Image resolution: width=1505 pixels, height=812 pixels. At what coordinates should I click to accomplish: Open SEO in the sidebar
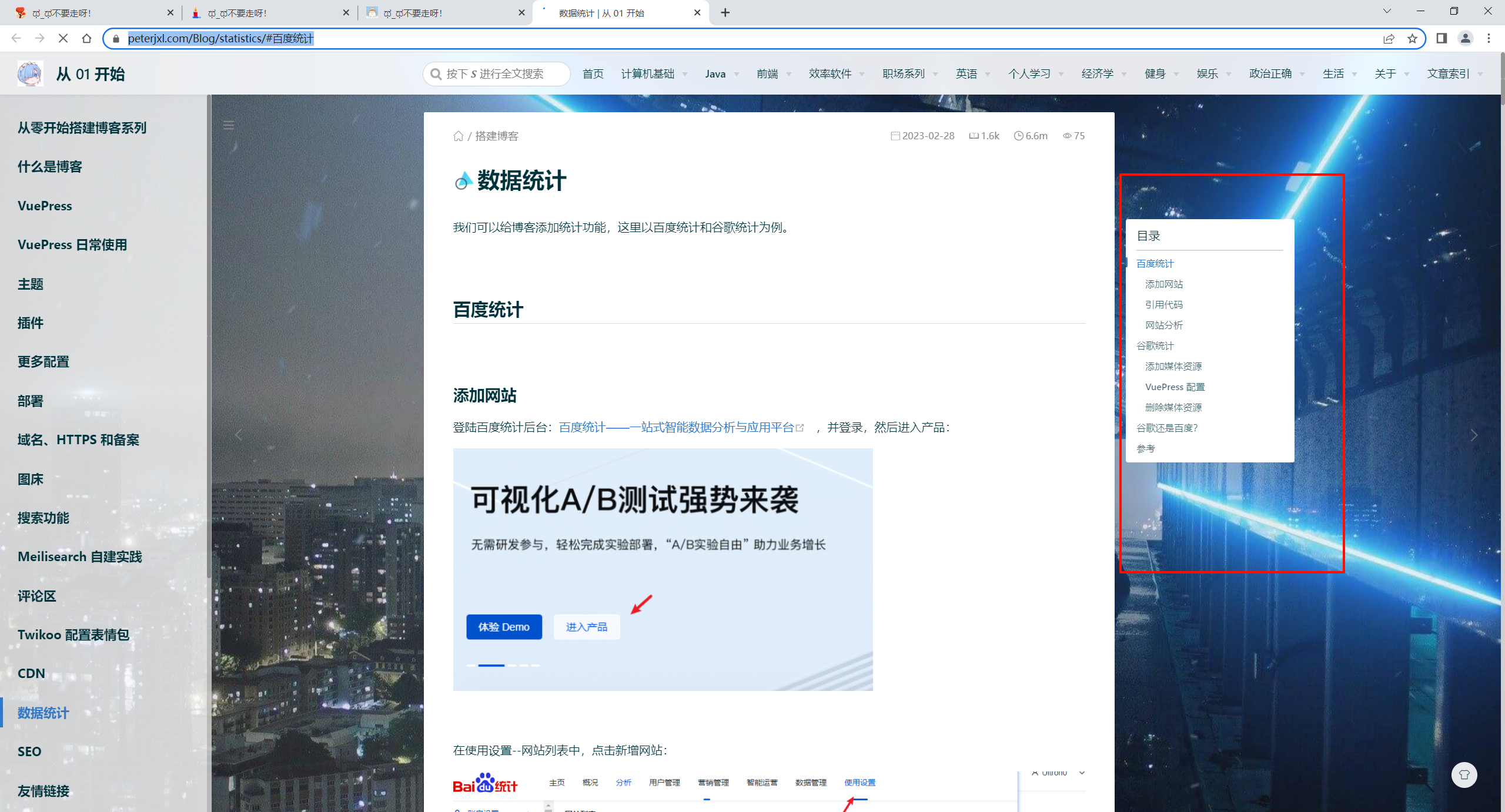coord(29,751)
